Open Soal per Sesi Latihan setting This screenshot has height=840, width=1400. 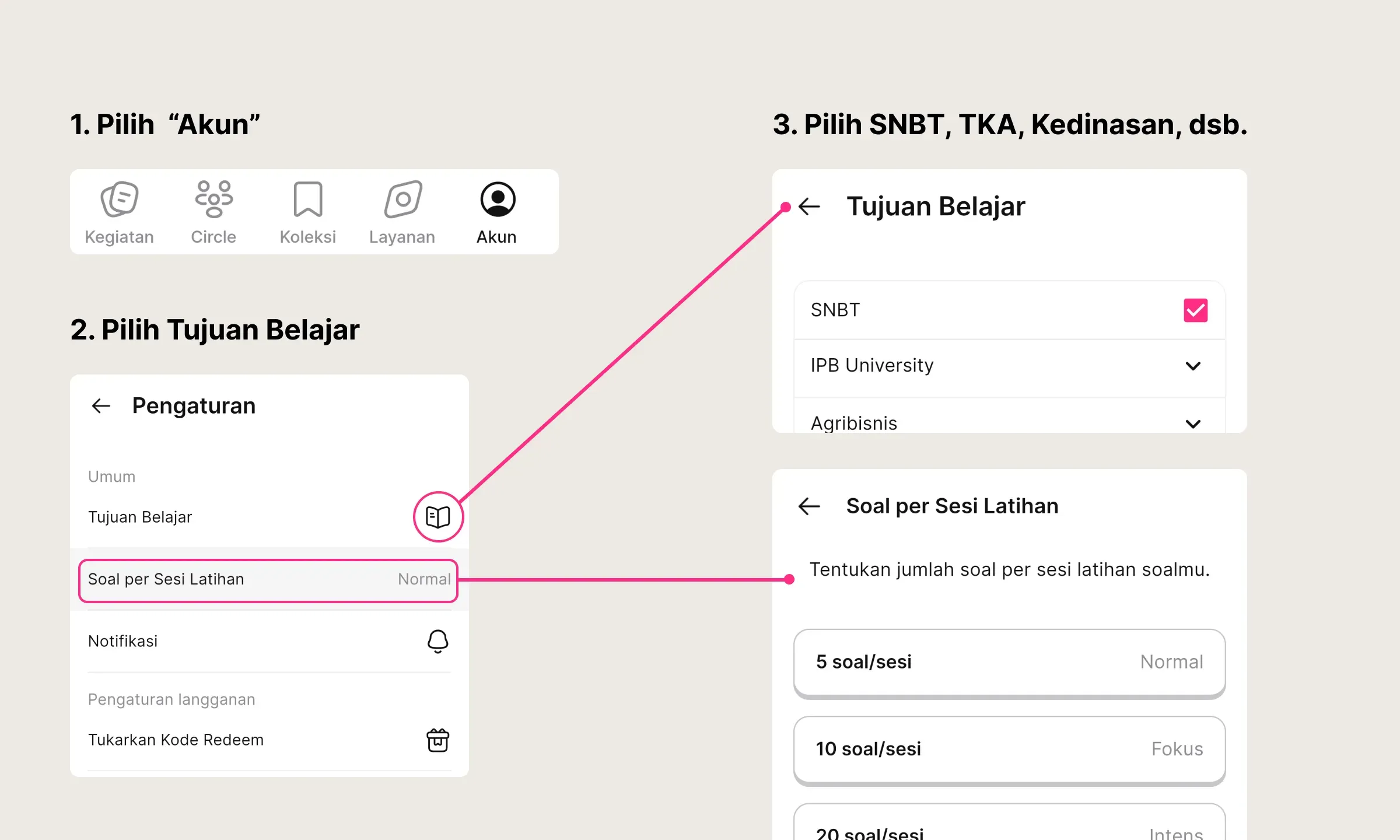268,580
